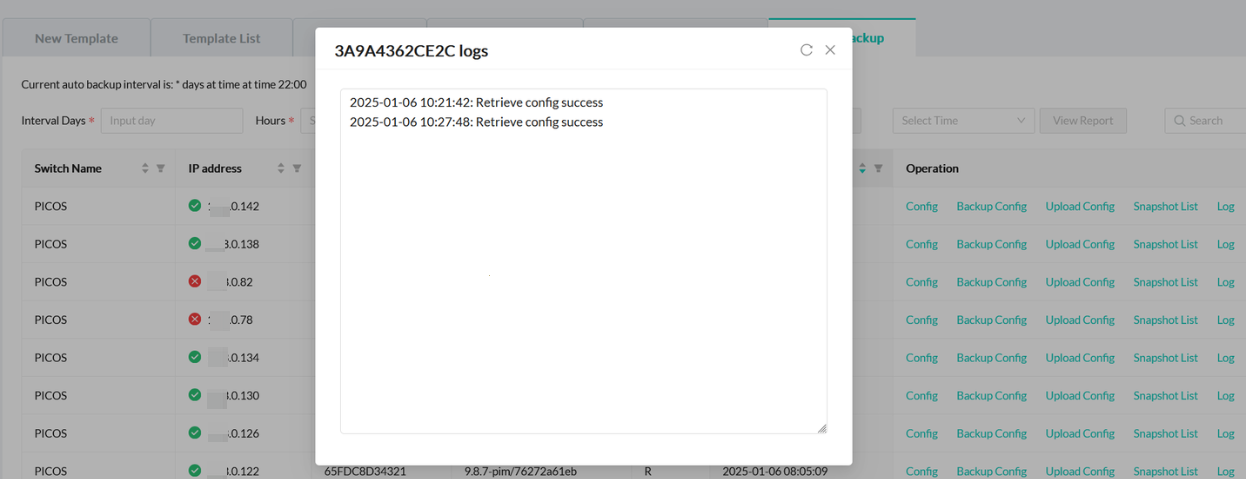The width and height of the screenshot is (1246, 479).
Task: Close the 3A9A4362CE2C logs dialog
Action: click(830, 50)
